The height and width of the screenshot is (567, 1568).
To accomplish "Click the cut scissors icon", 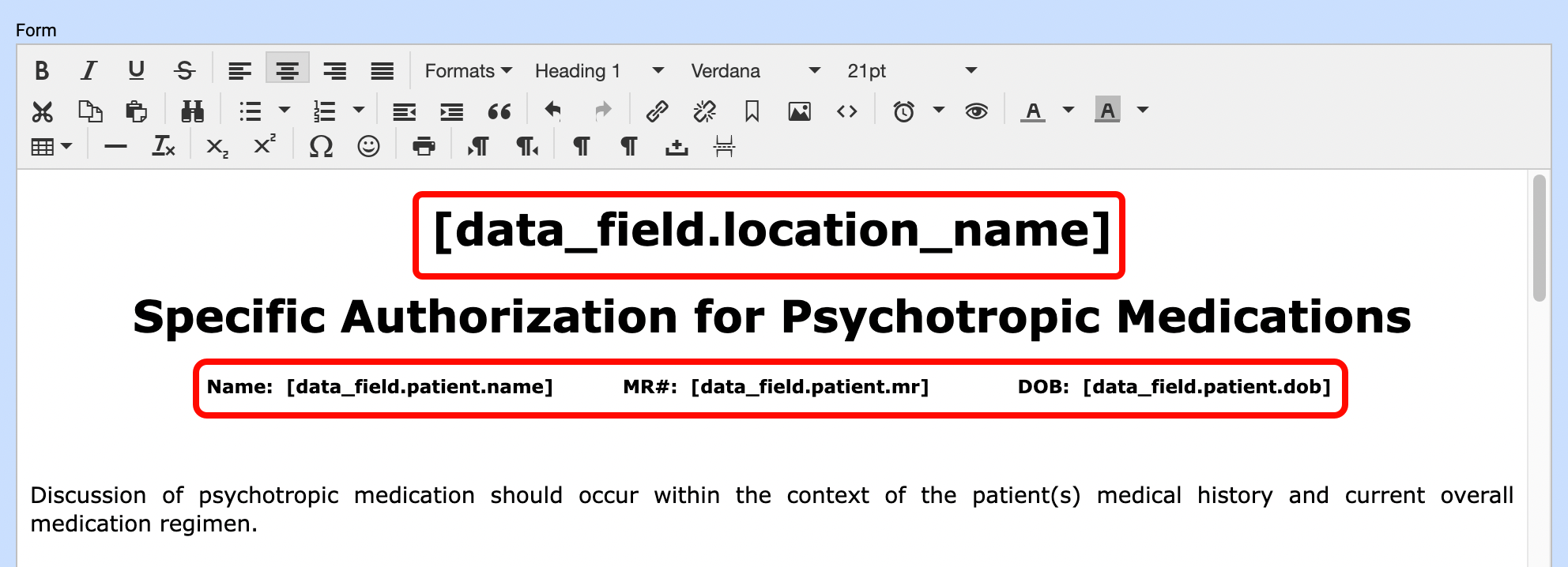I will tap(42, 111).
